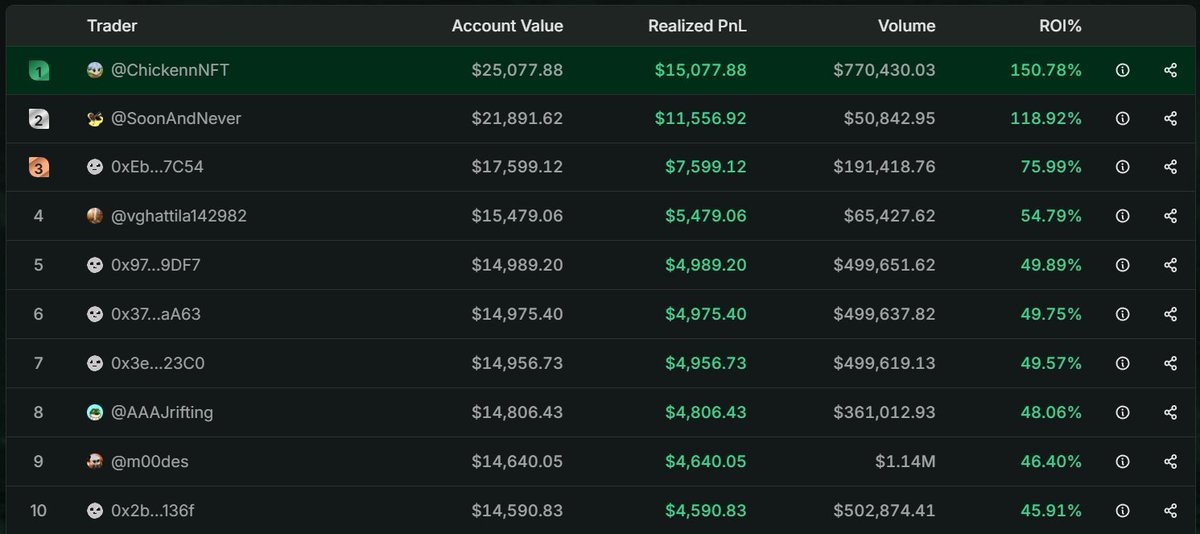Open info icon for @AAAJrifting

(x=1122, y=412)
